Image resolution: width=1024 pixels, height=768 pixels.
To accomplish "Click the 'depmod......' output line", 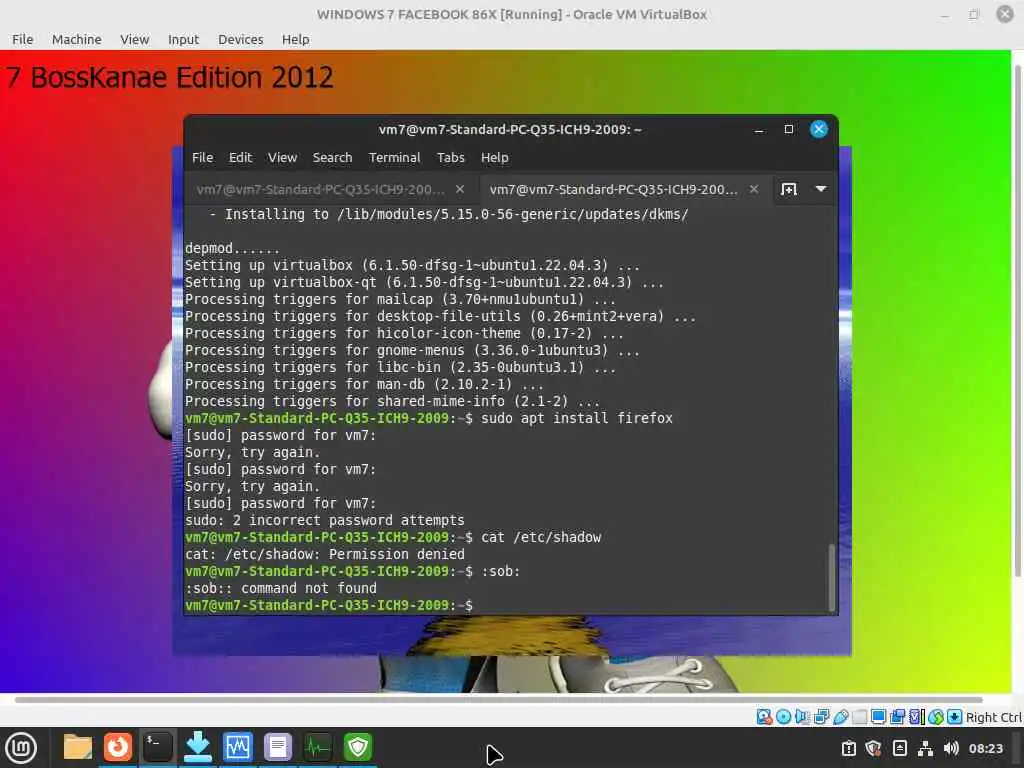I will click(x=232, y=248).
